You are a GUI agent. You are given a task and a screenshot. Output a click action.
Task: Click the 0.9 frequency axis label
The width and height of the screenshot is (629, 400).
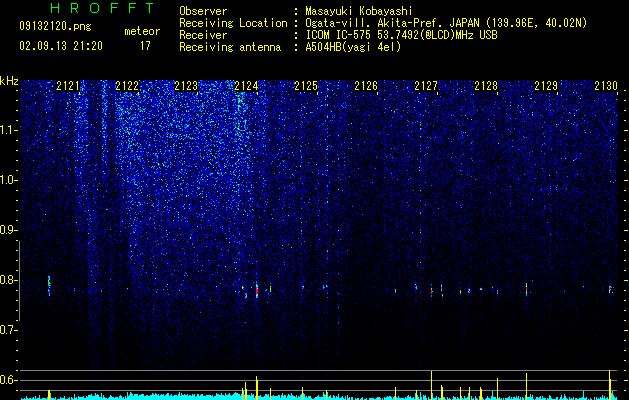tap(9, 230)
